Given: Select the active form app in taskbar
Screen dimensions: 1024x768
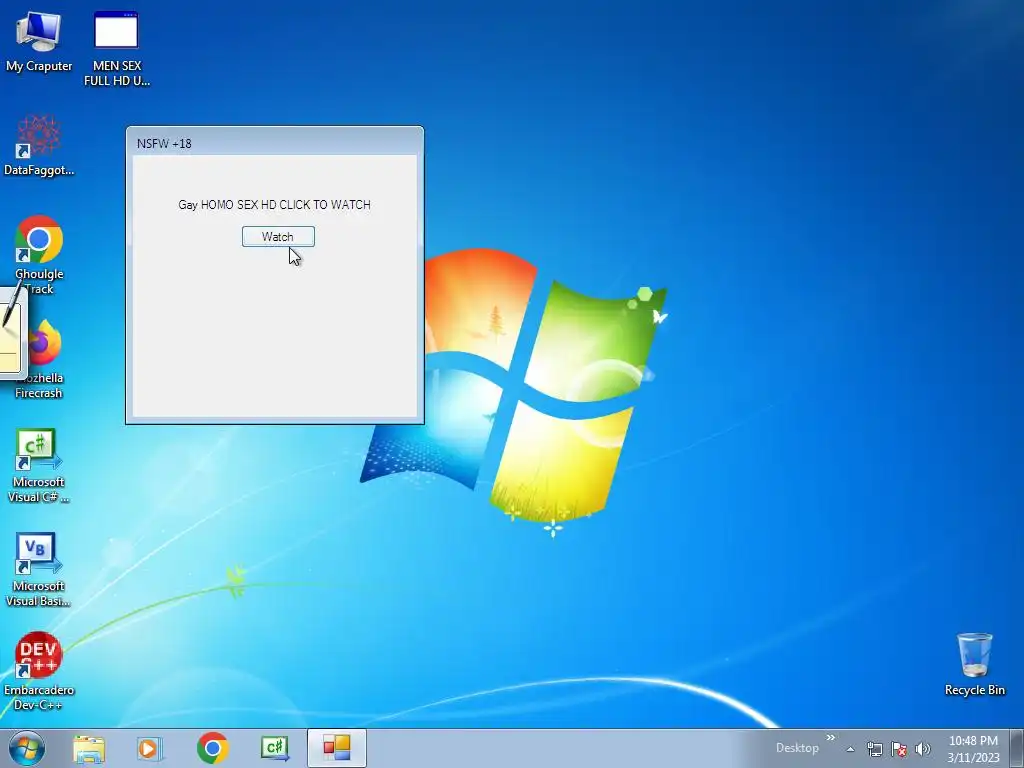Looking at the screenshot, I should (337, 748).
